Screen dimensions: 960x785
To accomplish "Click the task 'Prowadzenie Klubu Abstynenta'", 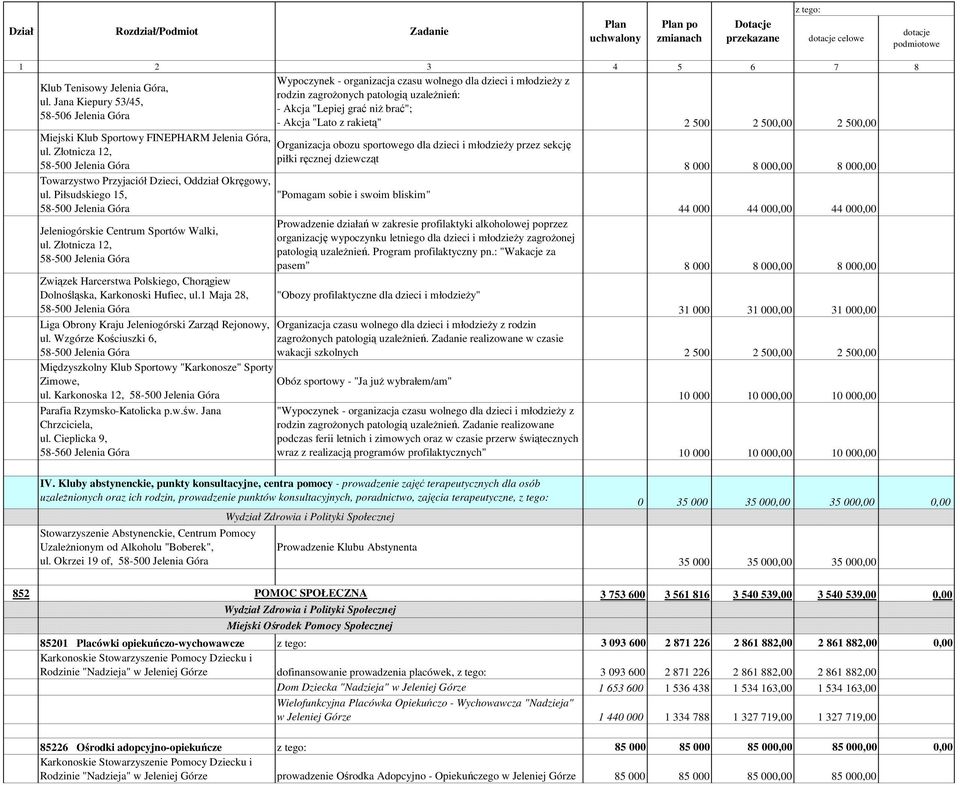I will (x=347, y=547).
